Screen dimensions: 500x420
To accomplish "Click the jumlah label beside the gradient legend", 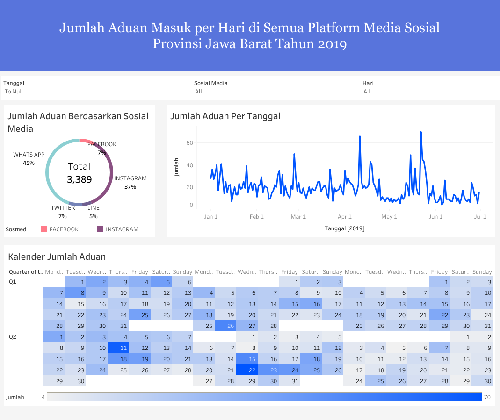I will 15,397.
